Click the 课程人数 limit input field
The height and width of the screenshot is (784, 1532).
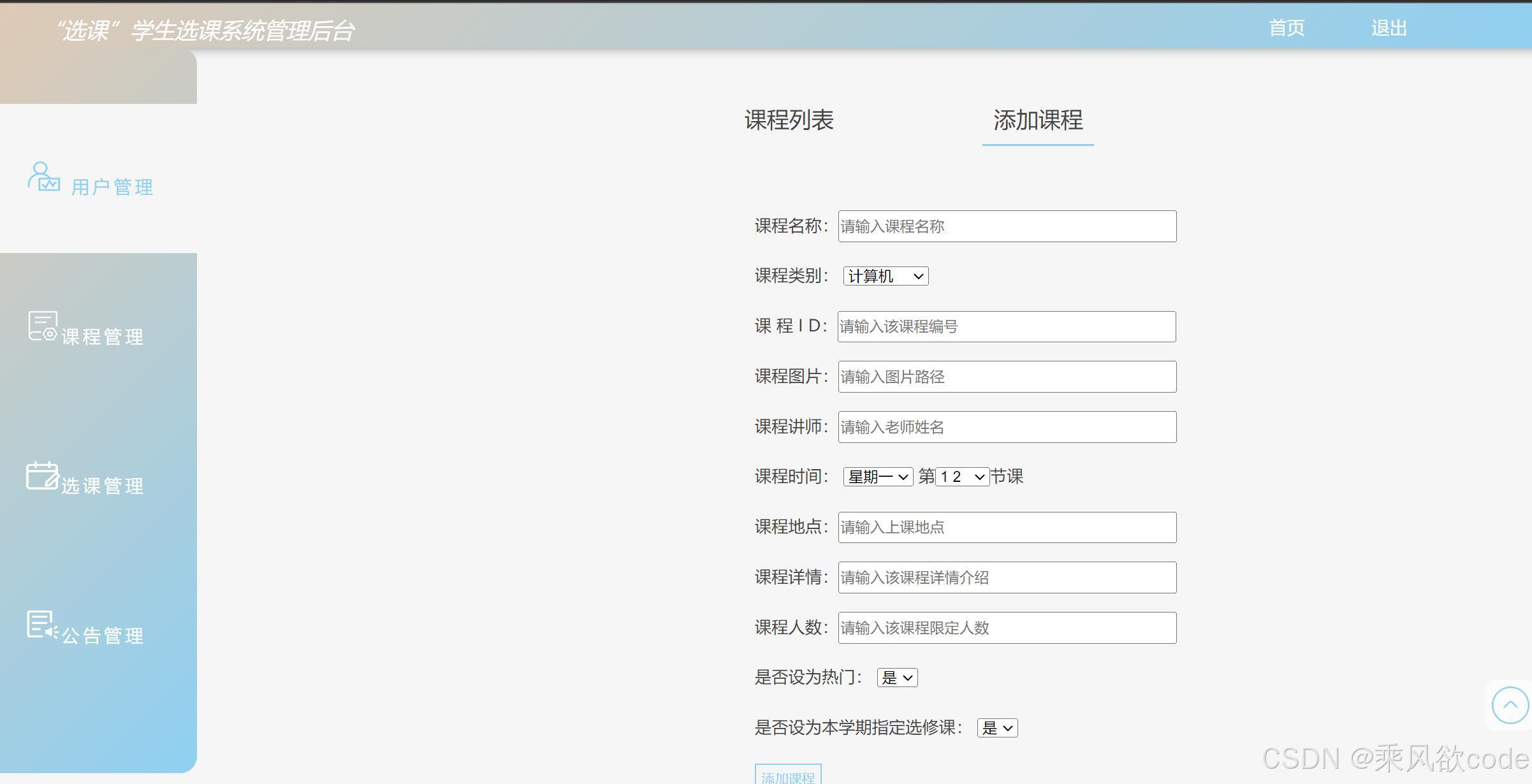[x=1006, y=627]
